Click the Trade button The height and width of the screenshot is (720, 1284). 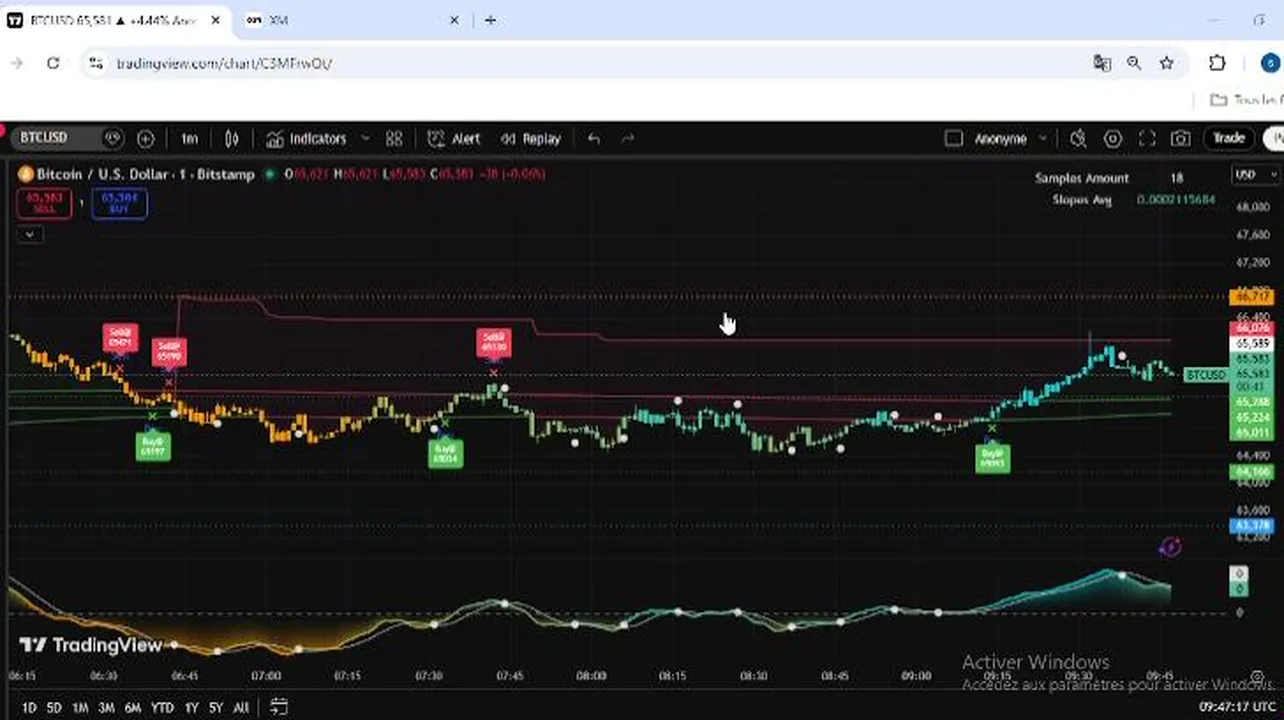click(1229, 138)
